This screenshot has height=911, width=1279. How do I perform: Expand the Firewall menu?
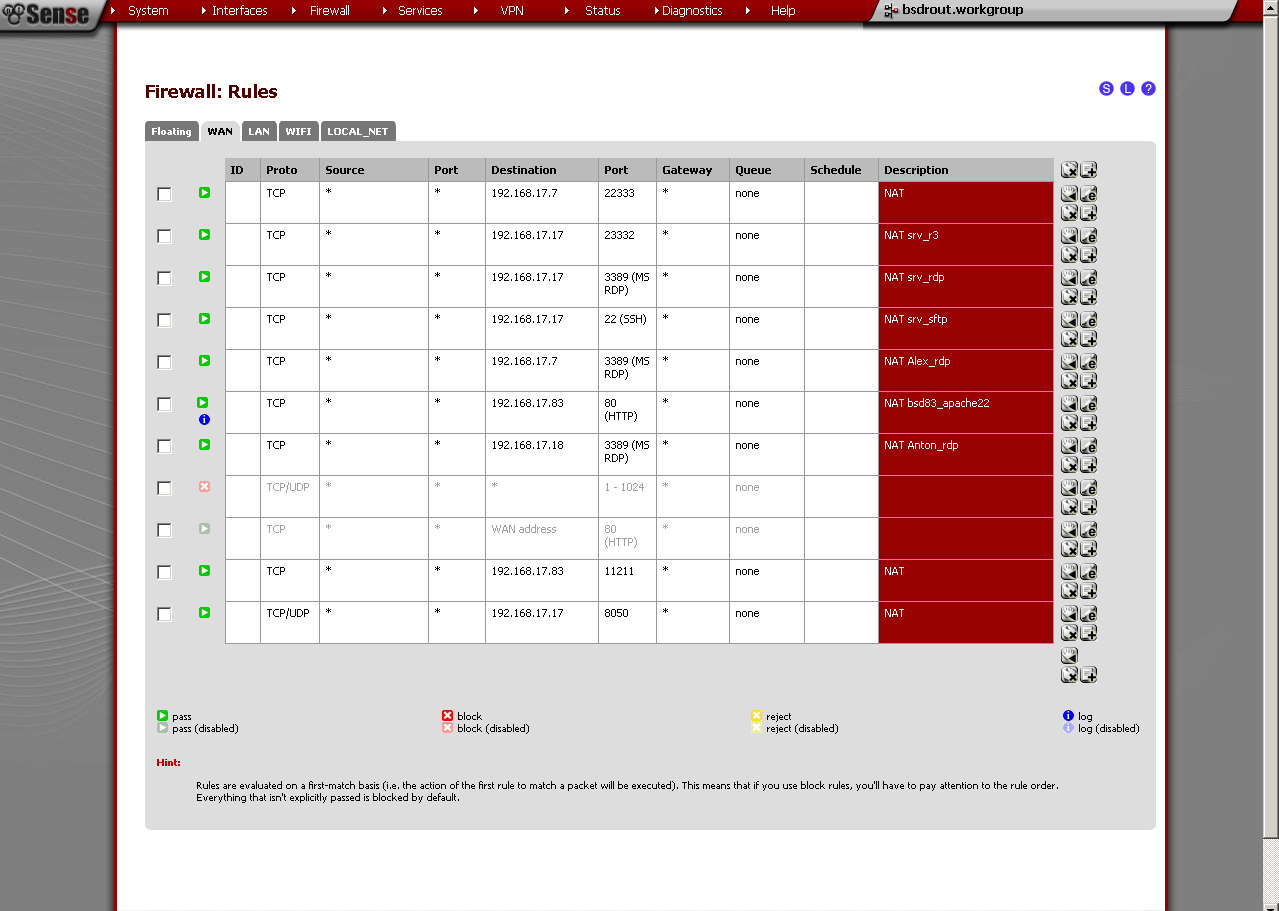click(x=329, y=11)
